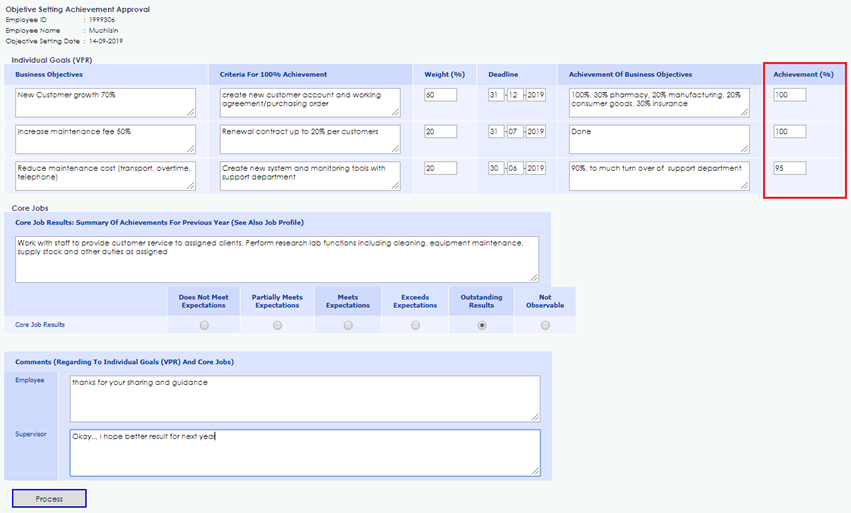Select 'Outstanding Results' radio button
Screen dimensions: 851x513
(482, 325)
